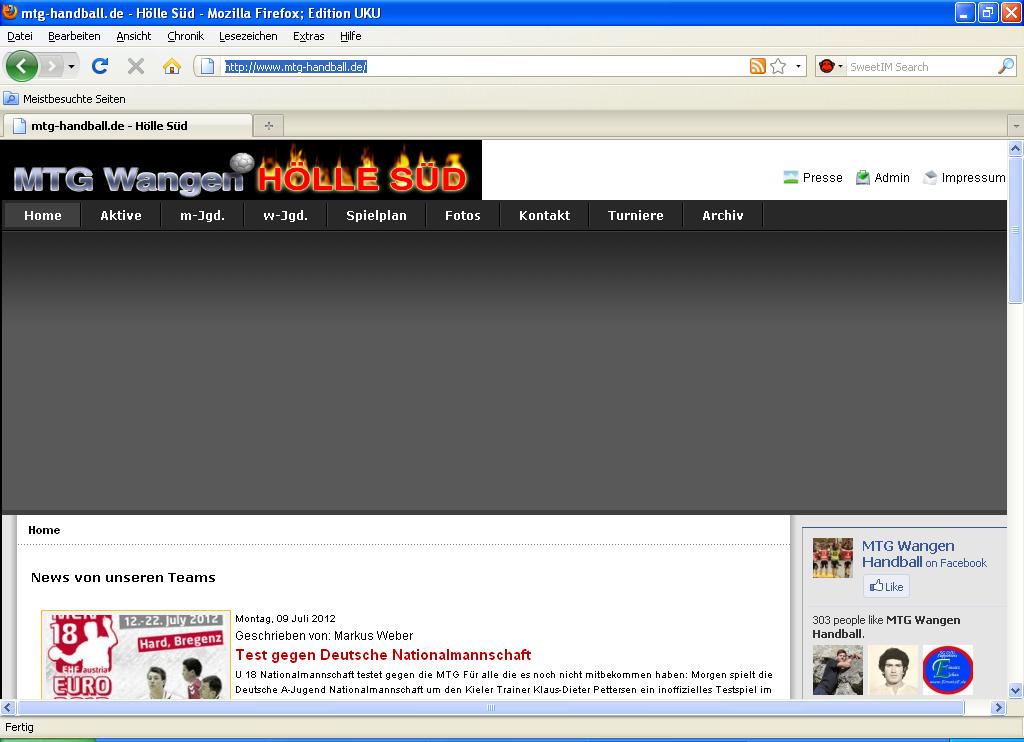Viewport: 1024px width, 742px height.
Task: Click the Facebook Like button
Action: 886,587
